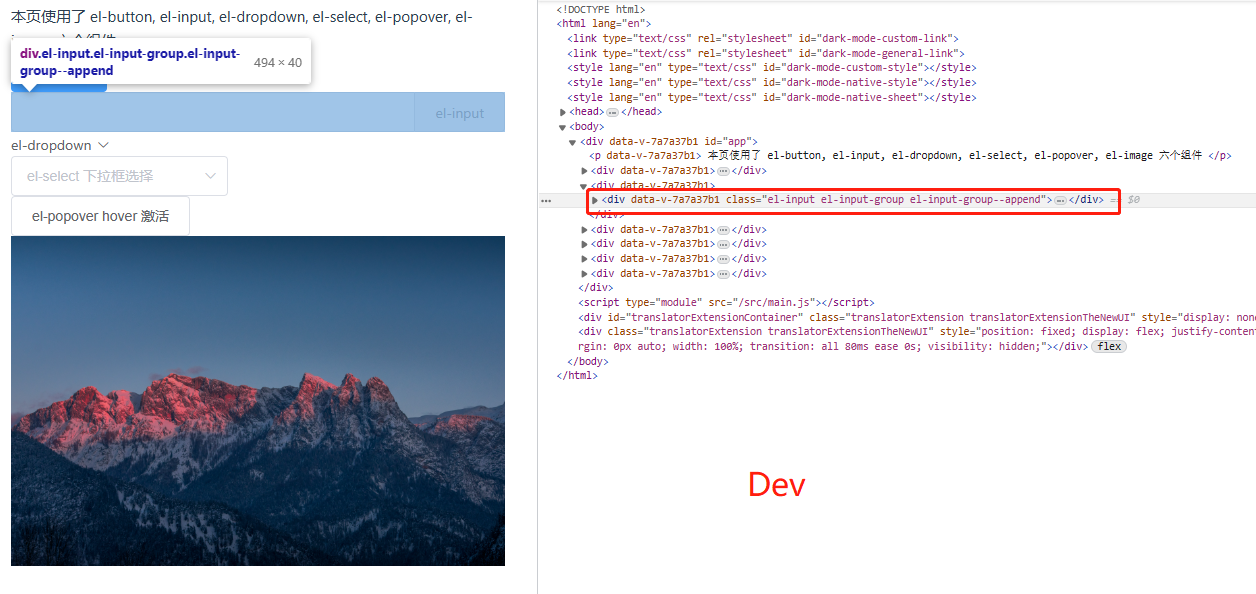The image size is (1256, 594).
Task: Select the dark-mode-custom-link link node
Action: click(763, 38)
